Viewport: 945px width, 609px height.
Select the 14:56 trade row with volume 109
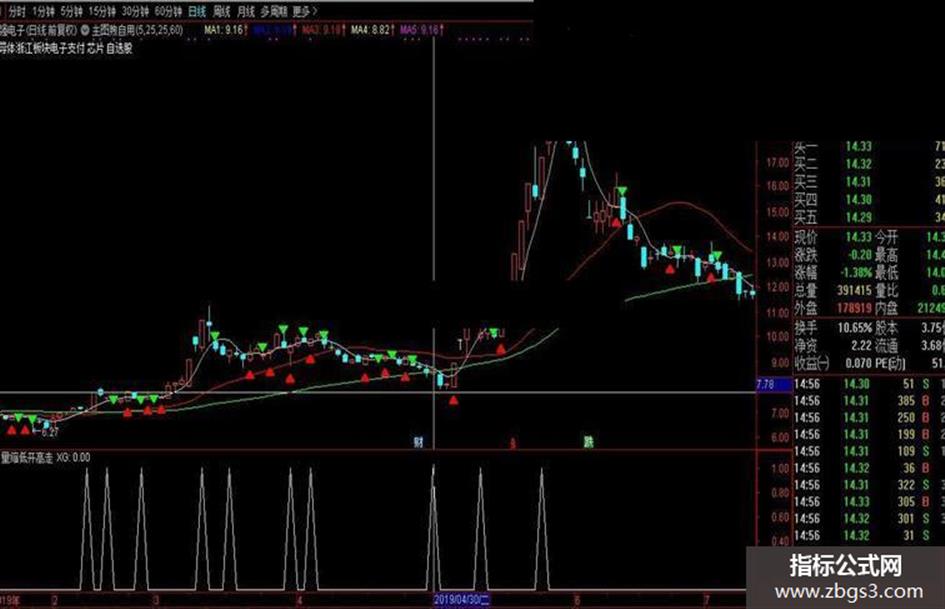pos(868,451)
